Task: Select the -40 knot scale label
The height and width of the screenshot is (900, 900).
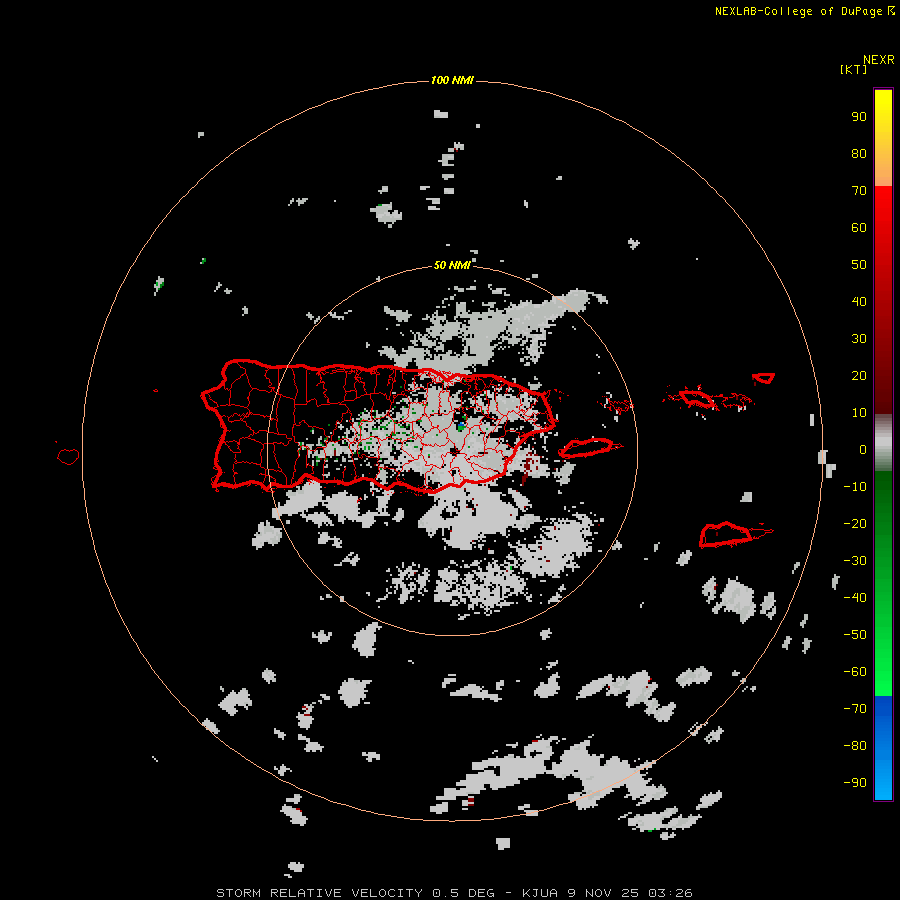Action: point(855,598)
